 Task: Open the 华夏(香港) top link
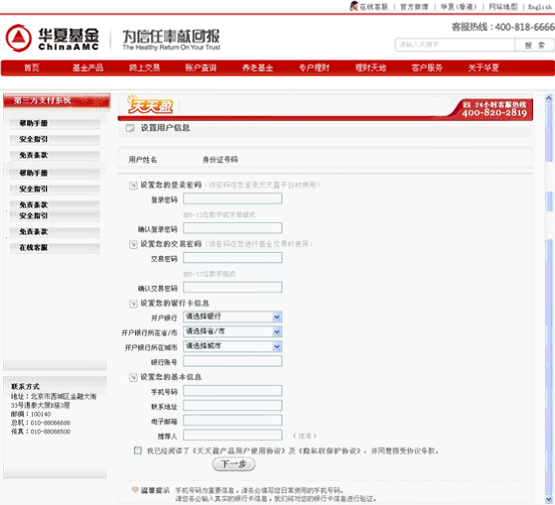pos(458,7)
